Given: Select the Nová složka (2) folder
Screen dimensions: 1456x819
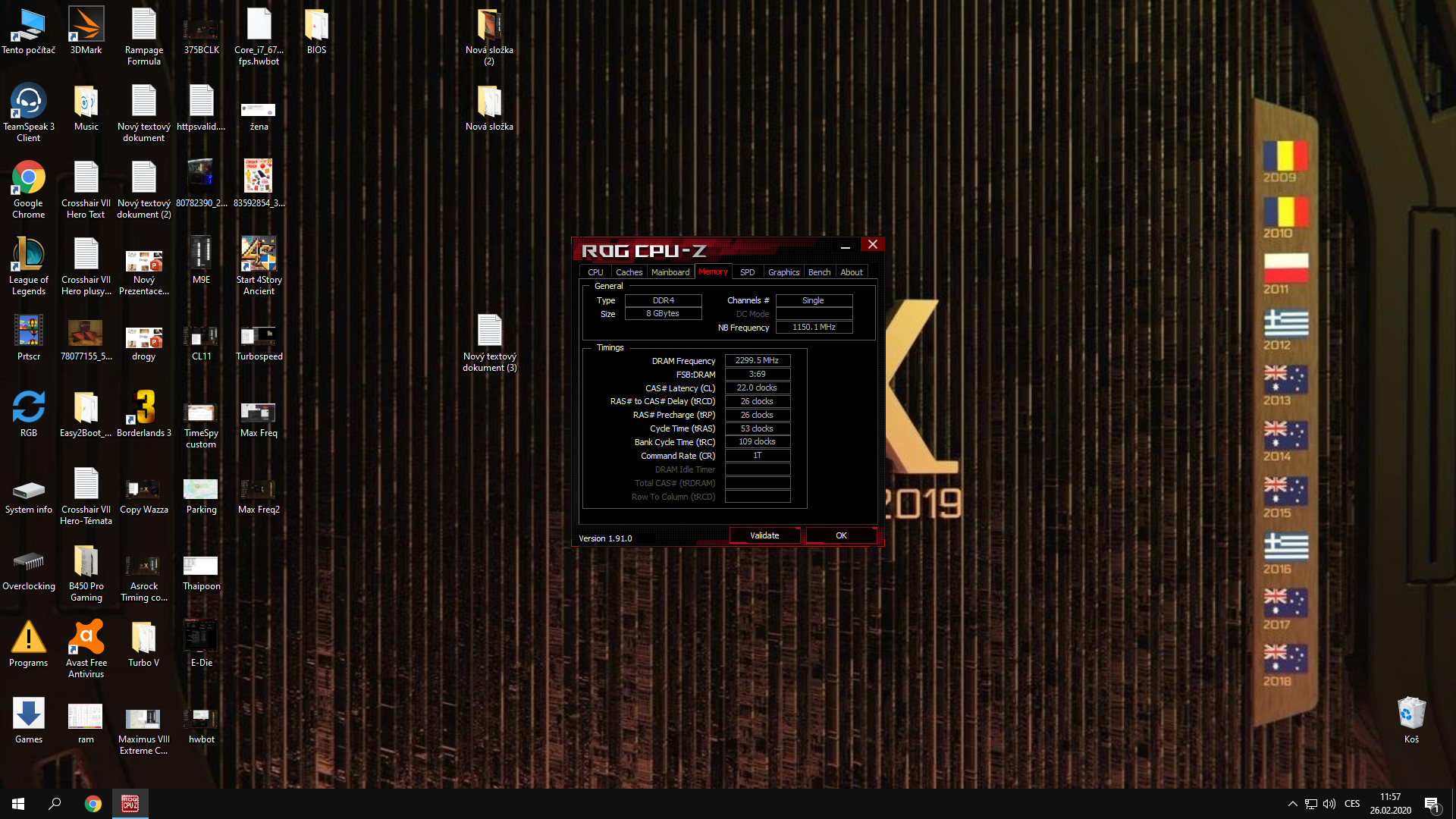Looking at the screenshot, I should point(489,36).
